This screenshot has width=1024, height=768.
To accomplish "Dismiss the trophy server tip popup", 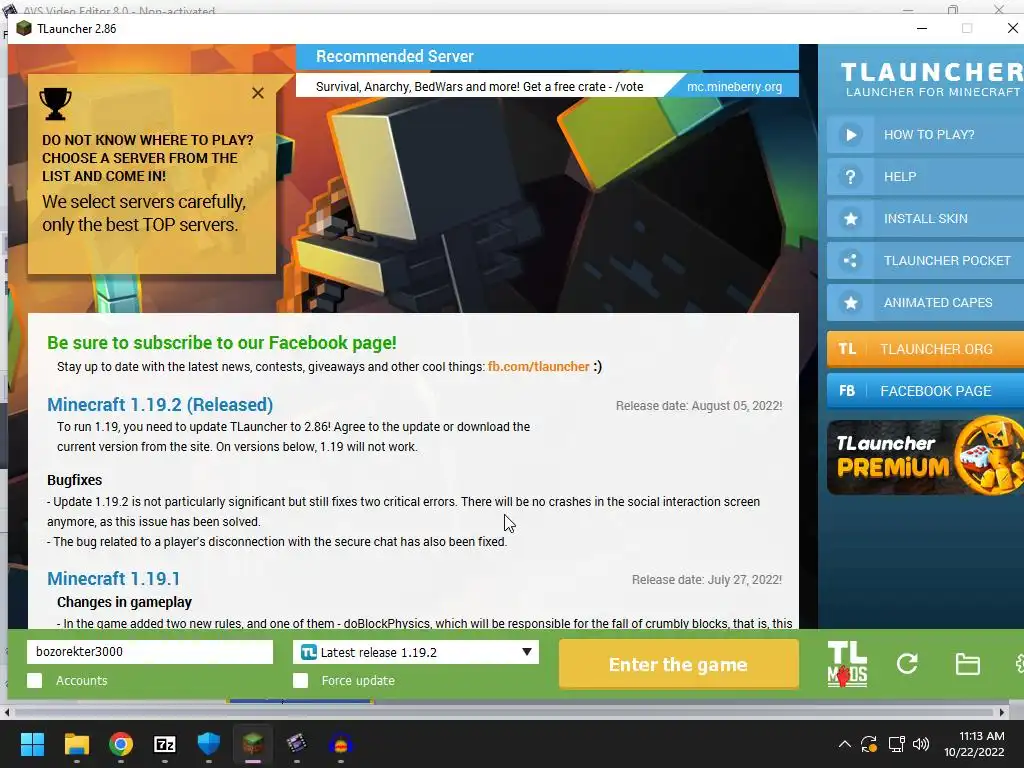I will click(258, 93).
